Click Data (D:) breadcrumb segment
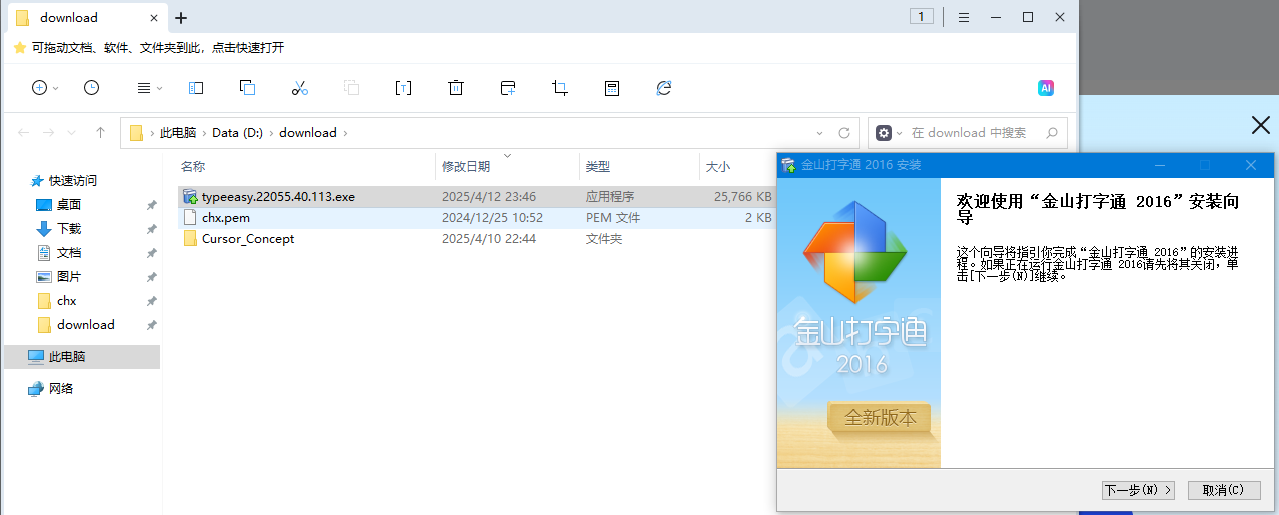The image size is (1279, 515). click(x=237, y=132)
